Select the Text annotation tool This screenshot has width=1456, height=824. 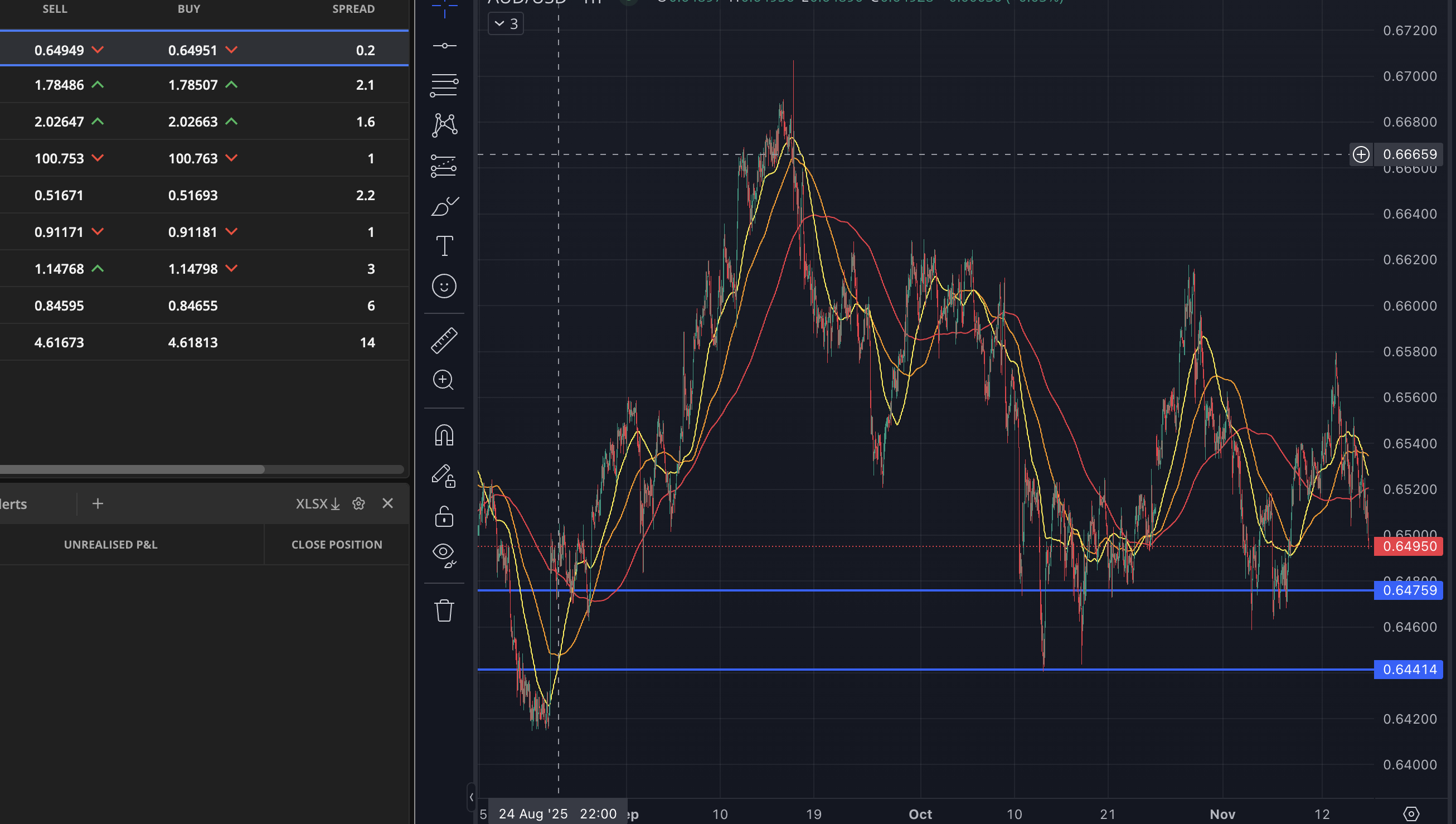pos(444,246)
